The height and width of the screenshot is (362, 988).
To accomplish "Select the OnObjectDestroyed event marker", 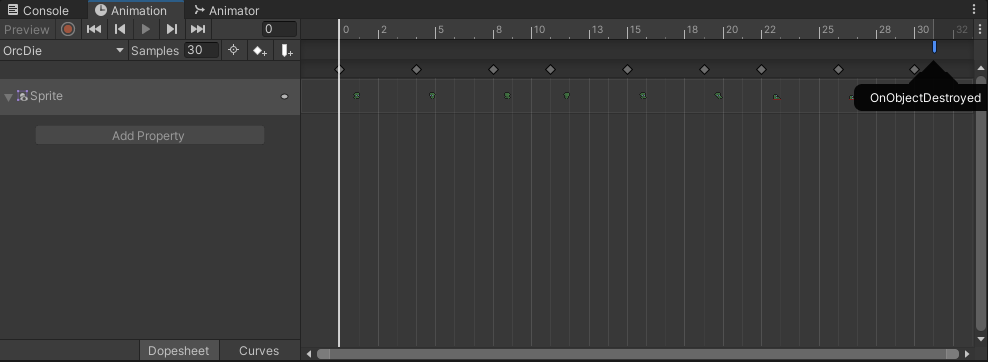I will coord(934,47).
